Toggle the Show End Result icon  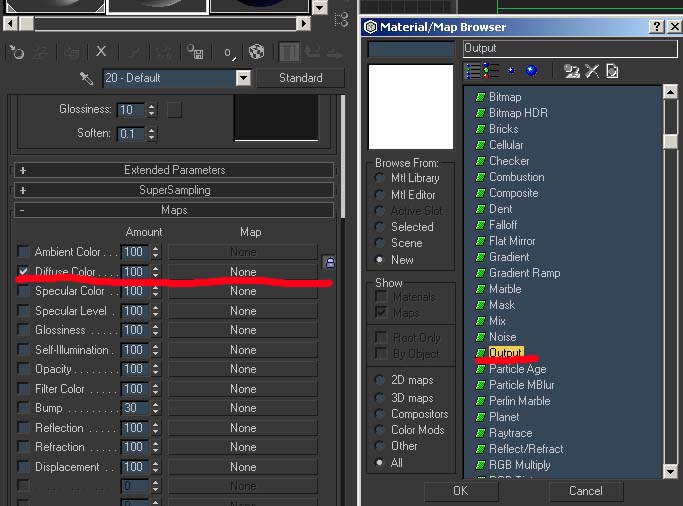289,52
